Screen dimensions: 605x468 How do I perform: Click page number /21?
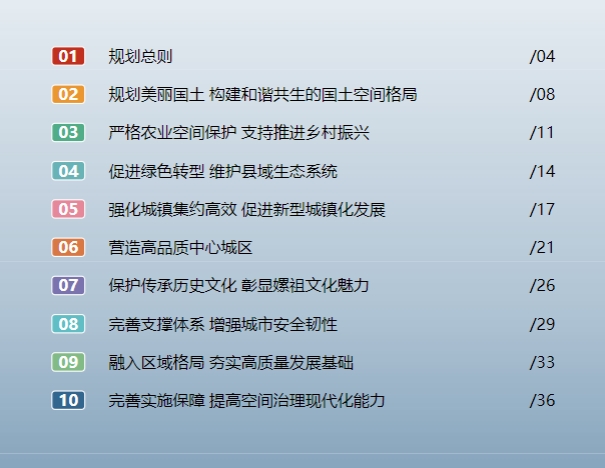542,247
